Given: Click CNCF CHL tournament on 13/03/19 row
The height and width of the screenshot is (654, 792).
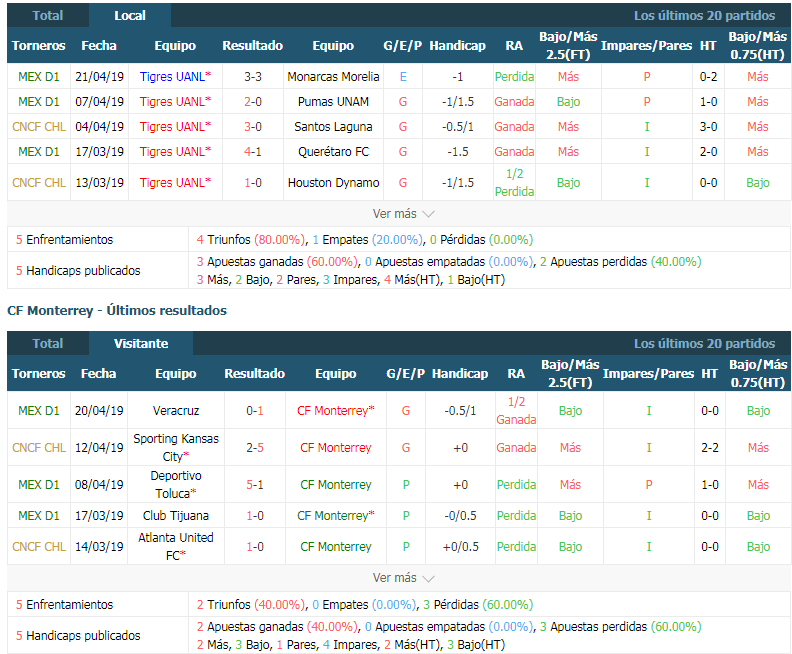Looking at the screenshot, I should (x=39, y=183).
